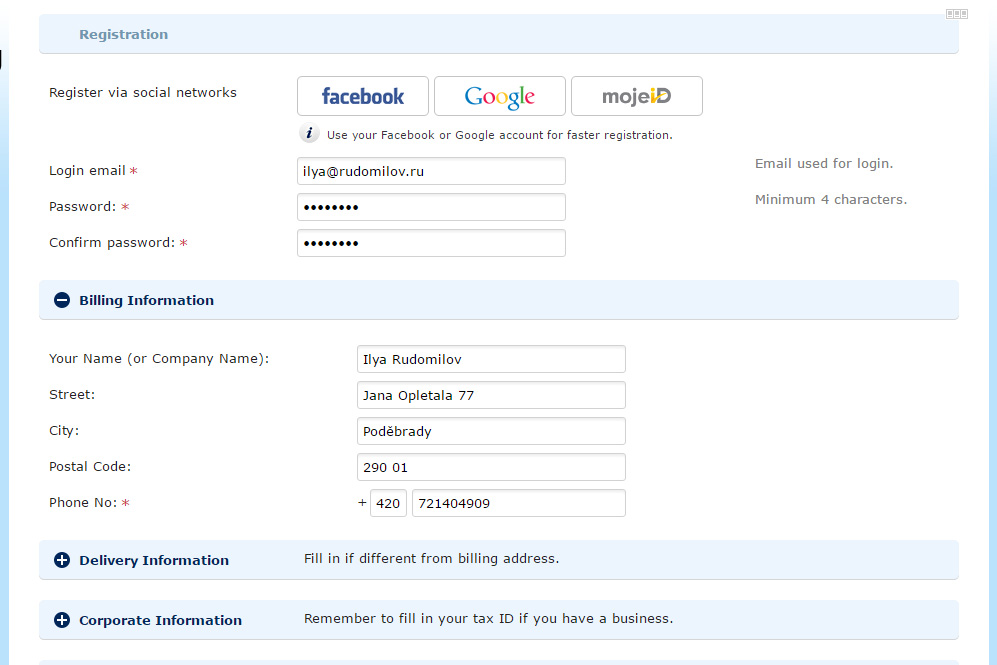Image resolution: width=997 pixels, height=665 pixels.
Task: Click the Registration header title
Action: pos(124,34)
